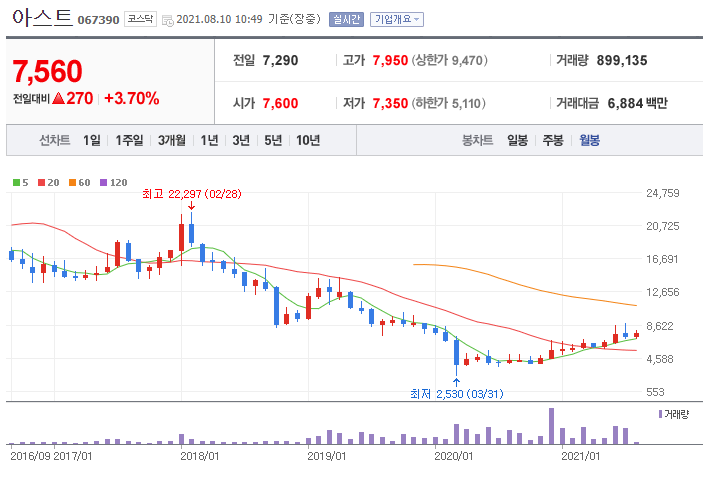Screen dimensions: 703x479
Task: Click the stock code 067390
Action: click(98, 20)
